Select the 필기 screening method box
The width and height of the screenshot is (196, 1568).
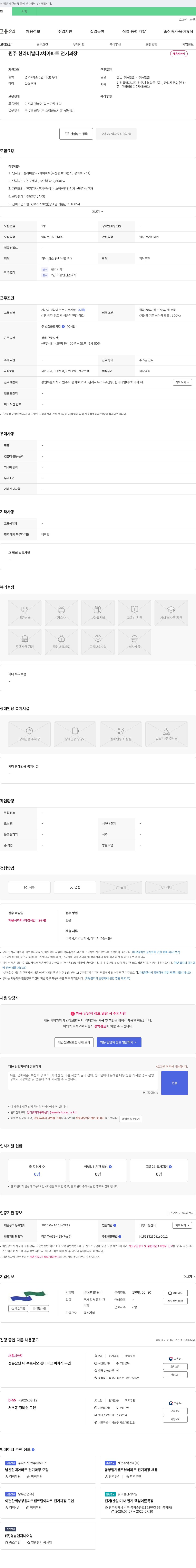coord(120,887)
